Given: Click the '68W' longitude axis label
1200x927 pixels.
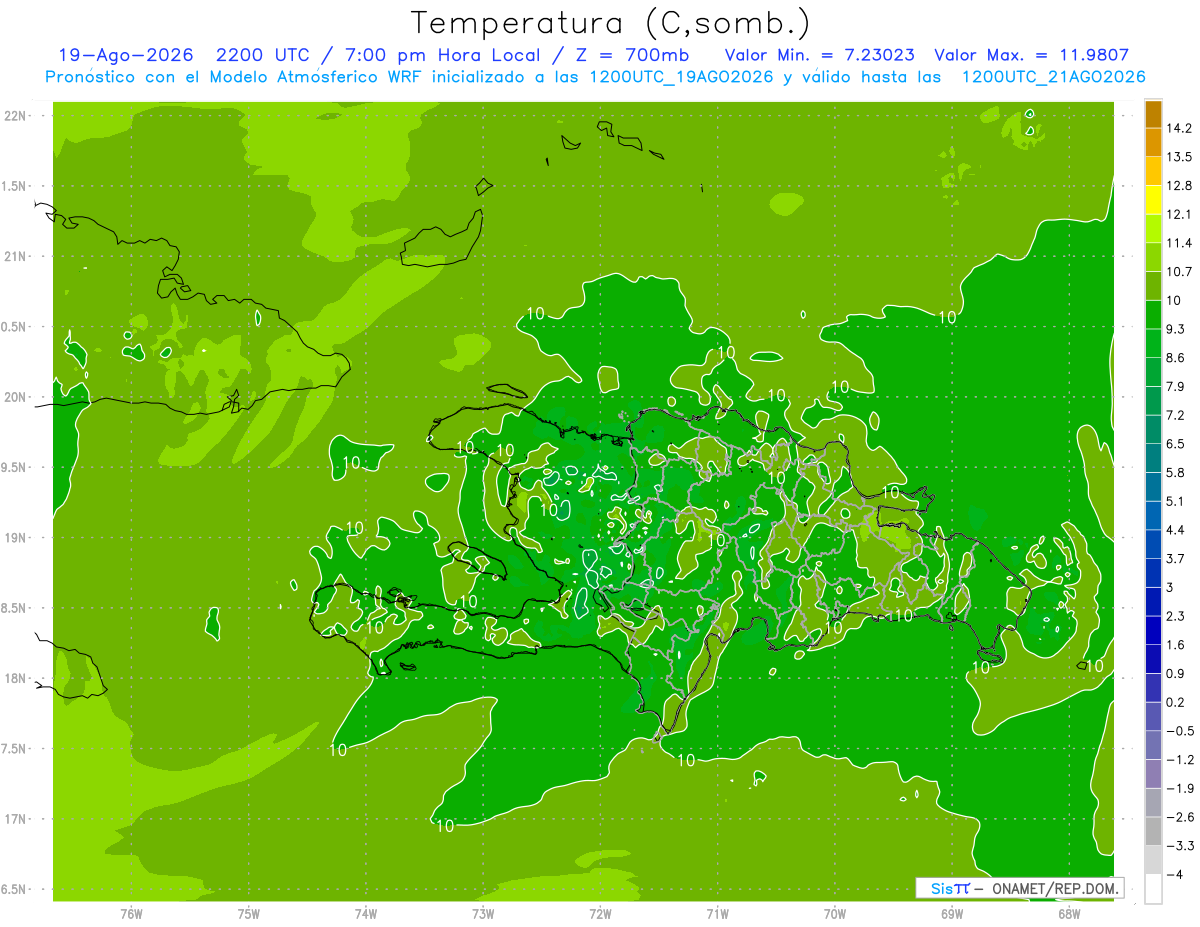Looking at the screenshot, I should point(1069,914).
